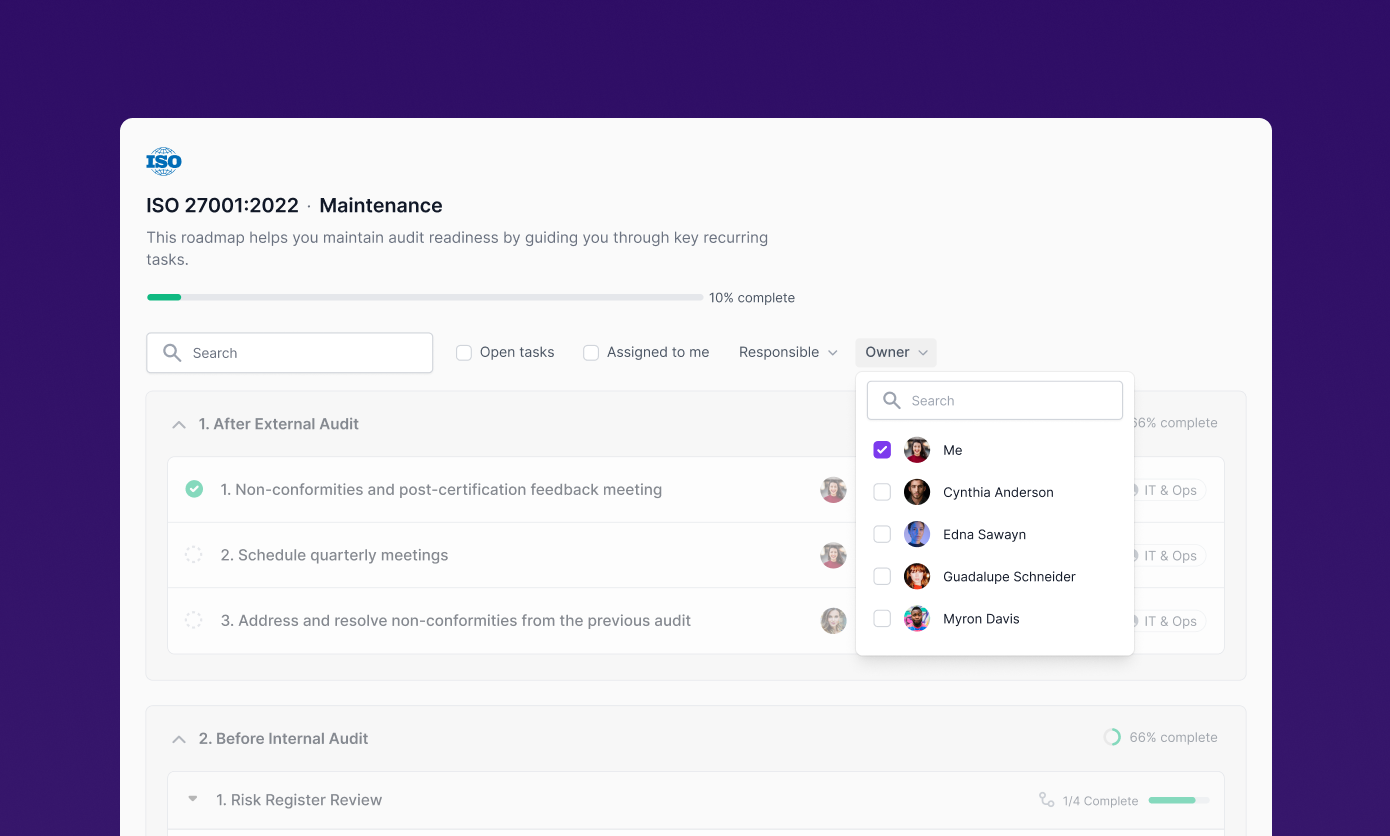Click assignee avatar on Non-conformities task row
1390x836 pixels.
(833, 490)
